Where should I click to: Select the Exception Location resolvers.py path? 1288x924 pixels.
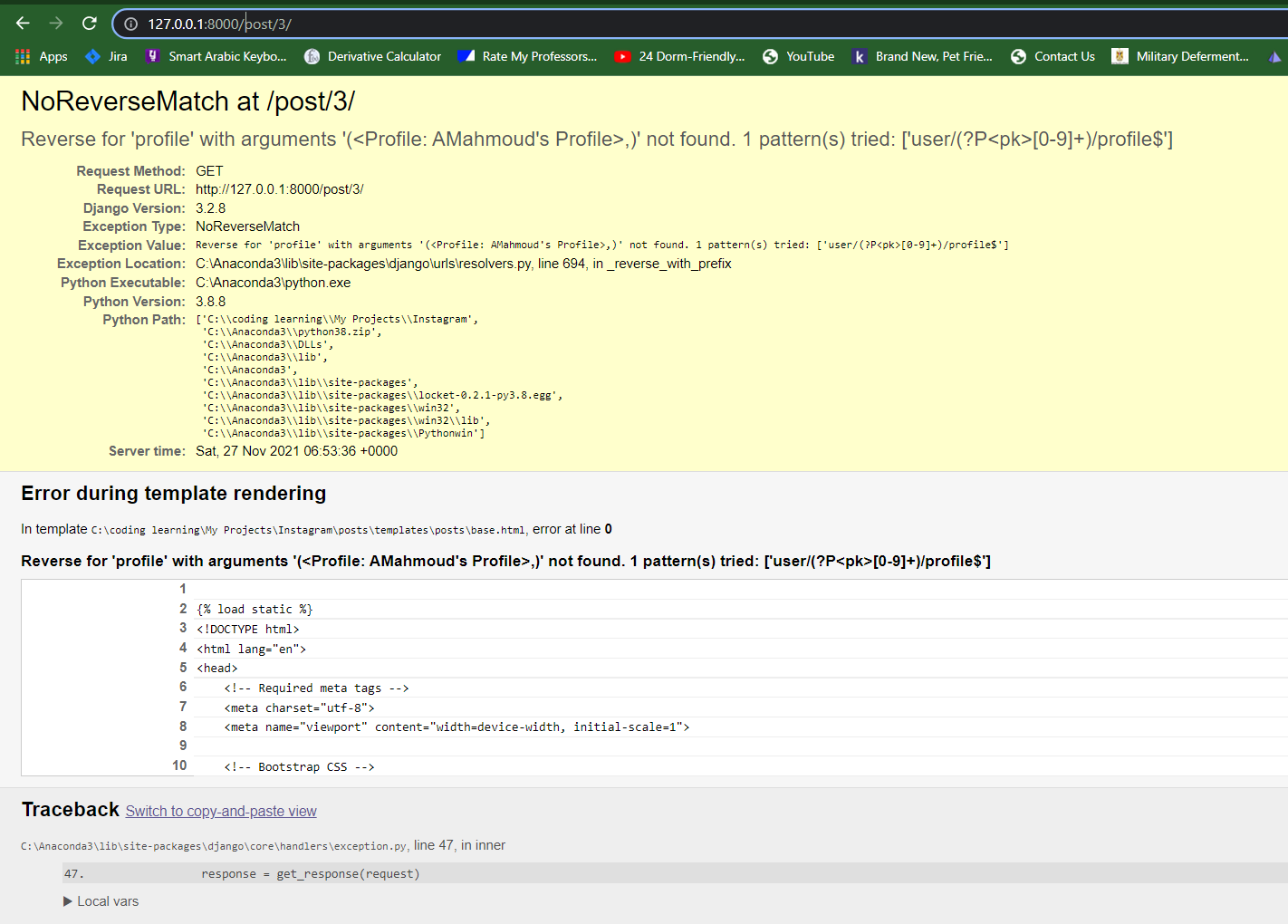pyautogui.click(x=363, y=264)
